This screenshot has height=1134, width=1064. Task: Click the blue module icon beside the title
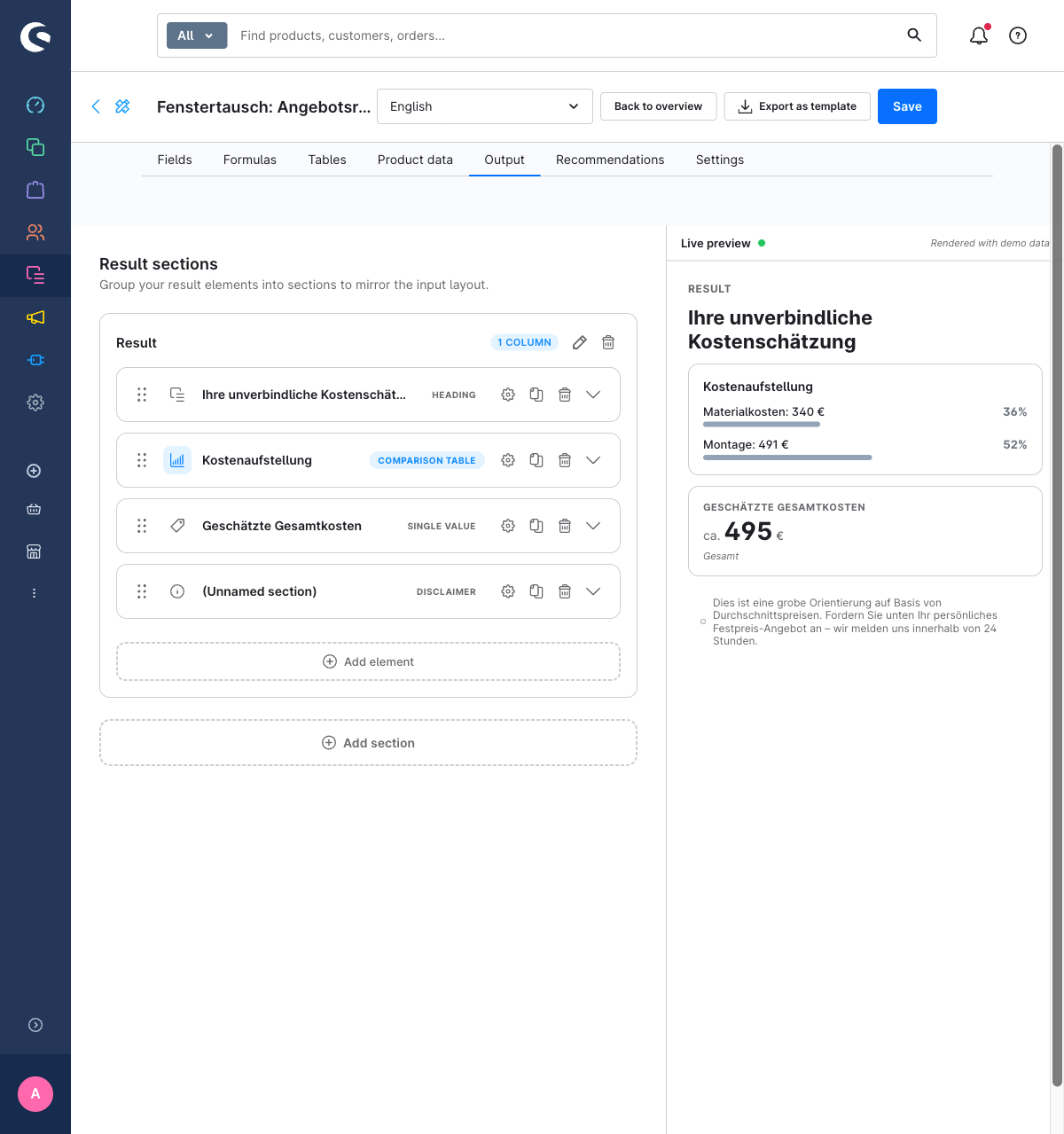click(x=122, y=106)
